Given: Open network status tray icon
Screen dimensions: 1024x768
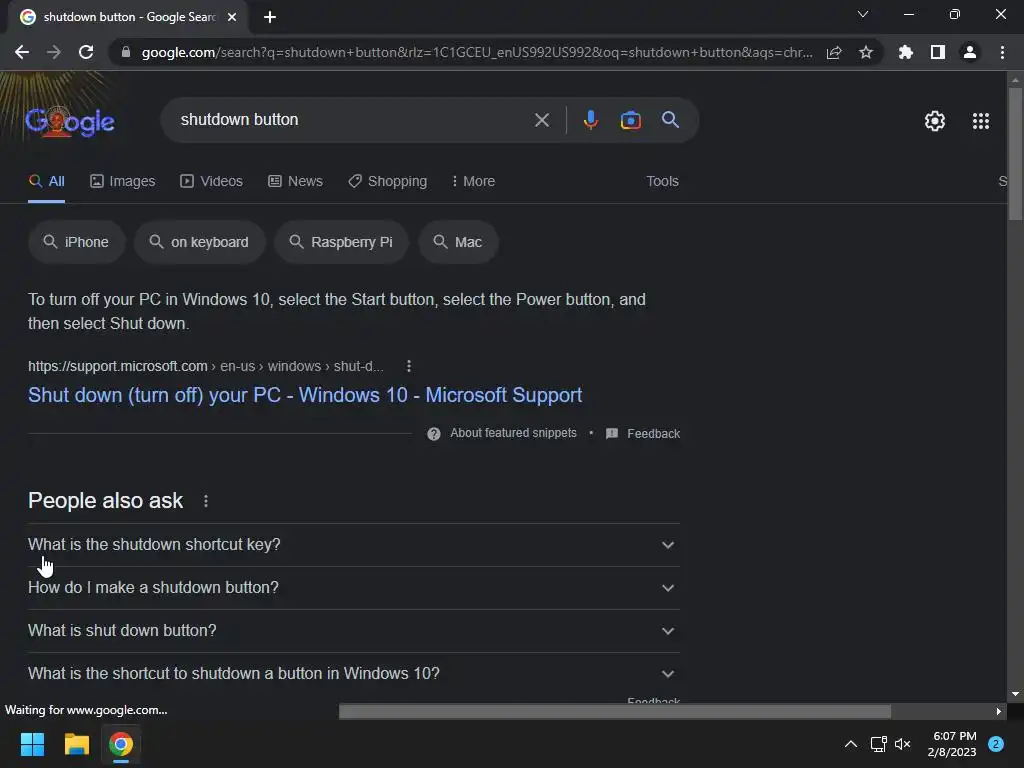Looking at the screenshot, I should (x=878, y=744).
